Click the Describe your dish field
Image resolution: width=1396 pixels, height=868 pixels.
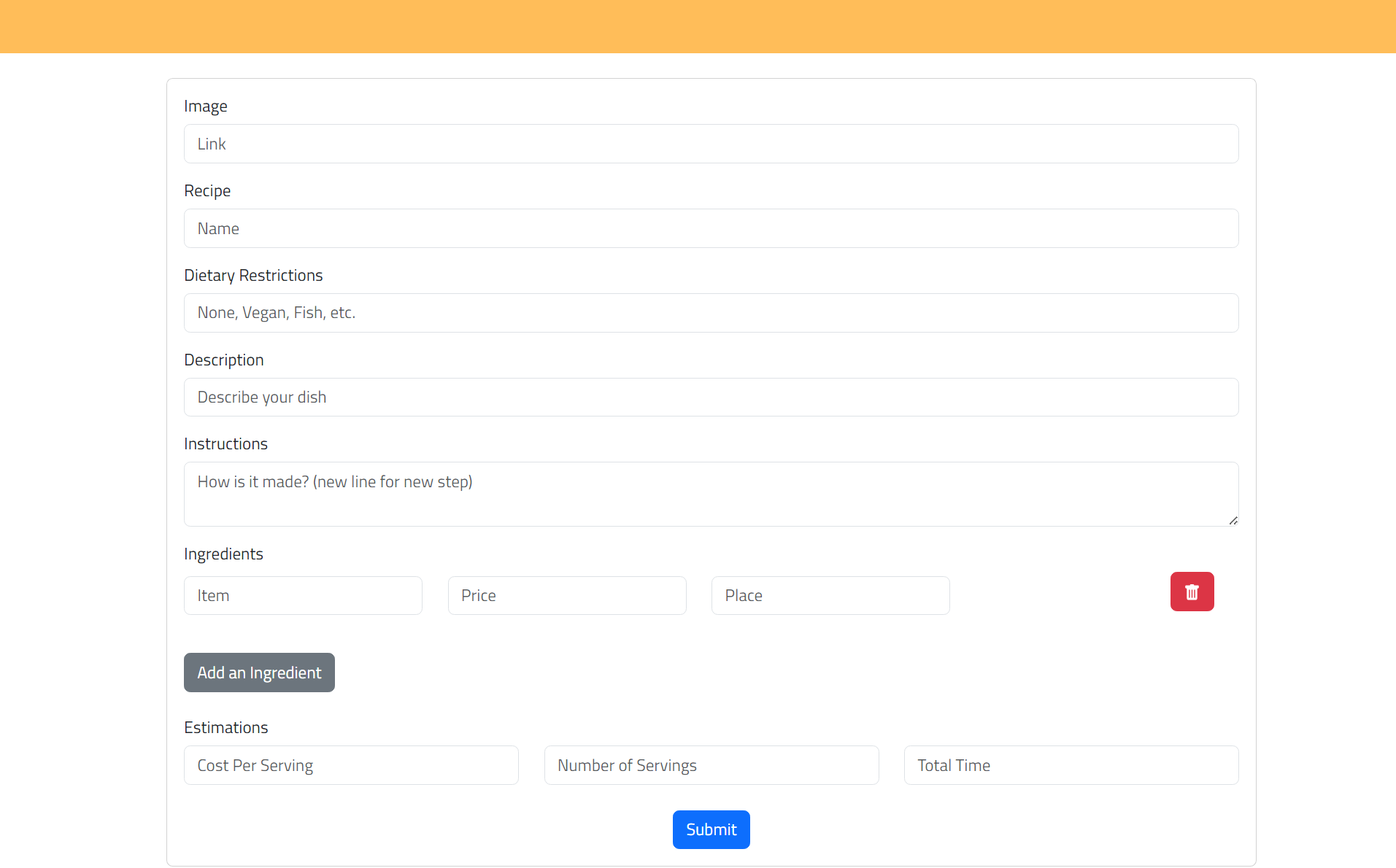pyautogui.click(x=711, y=398)
